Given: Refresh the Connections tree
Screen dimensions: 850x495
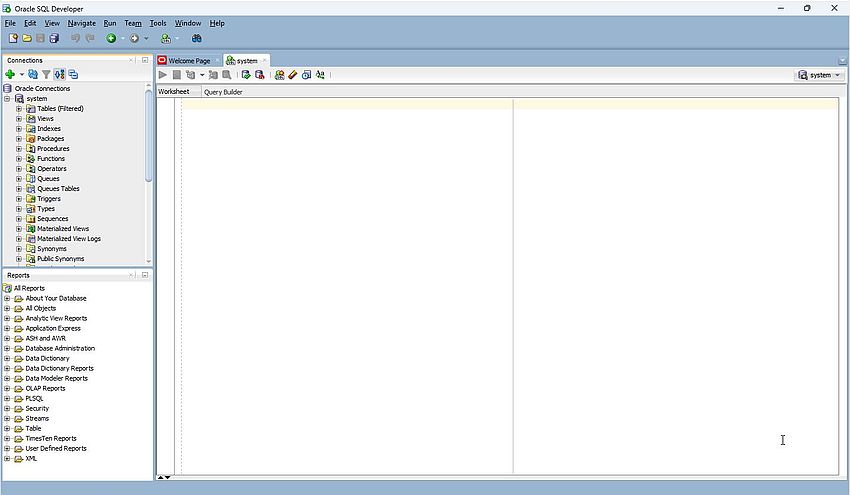Looking at the screenshot, I should click(x=33, y=74).
